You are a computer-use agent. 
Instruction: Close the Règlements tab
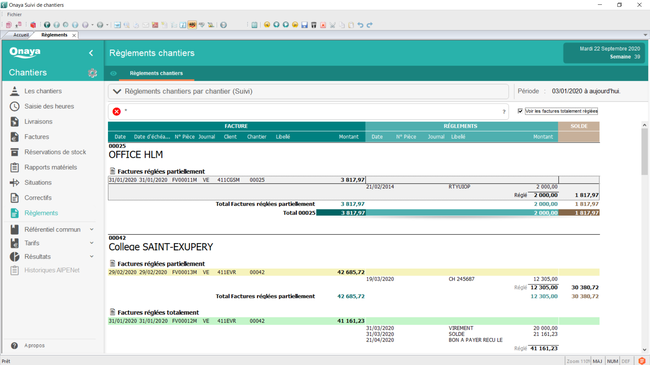(74, 36)
